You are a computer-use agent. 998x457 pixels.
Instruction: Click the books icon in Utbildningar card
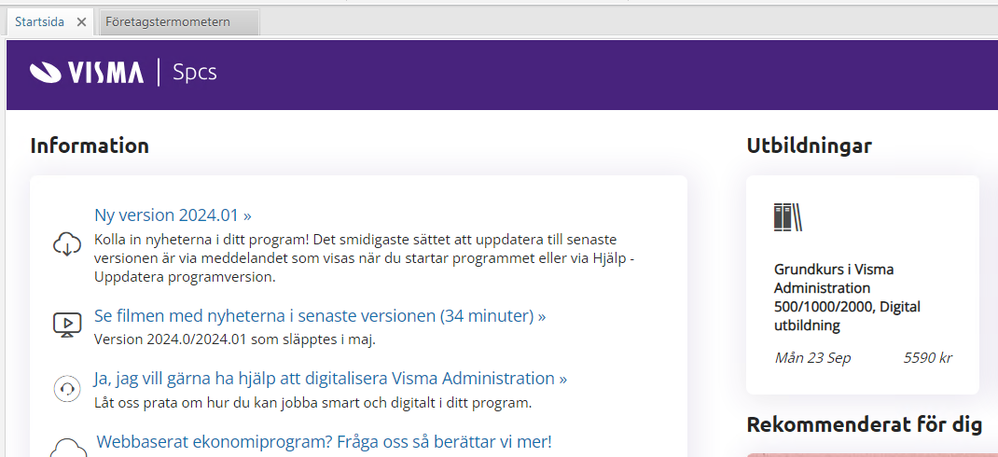tap(787, 217)
